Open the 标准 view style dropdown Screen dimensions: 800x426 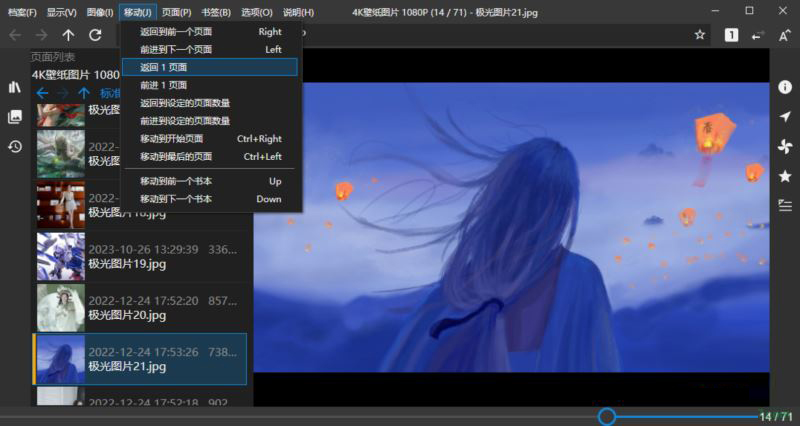(110, 93)
